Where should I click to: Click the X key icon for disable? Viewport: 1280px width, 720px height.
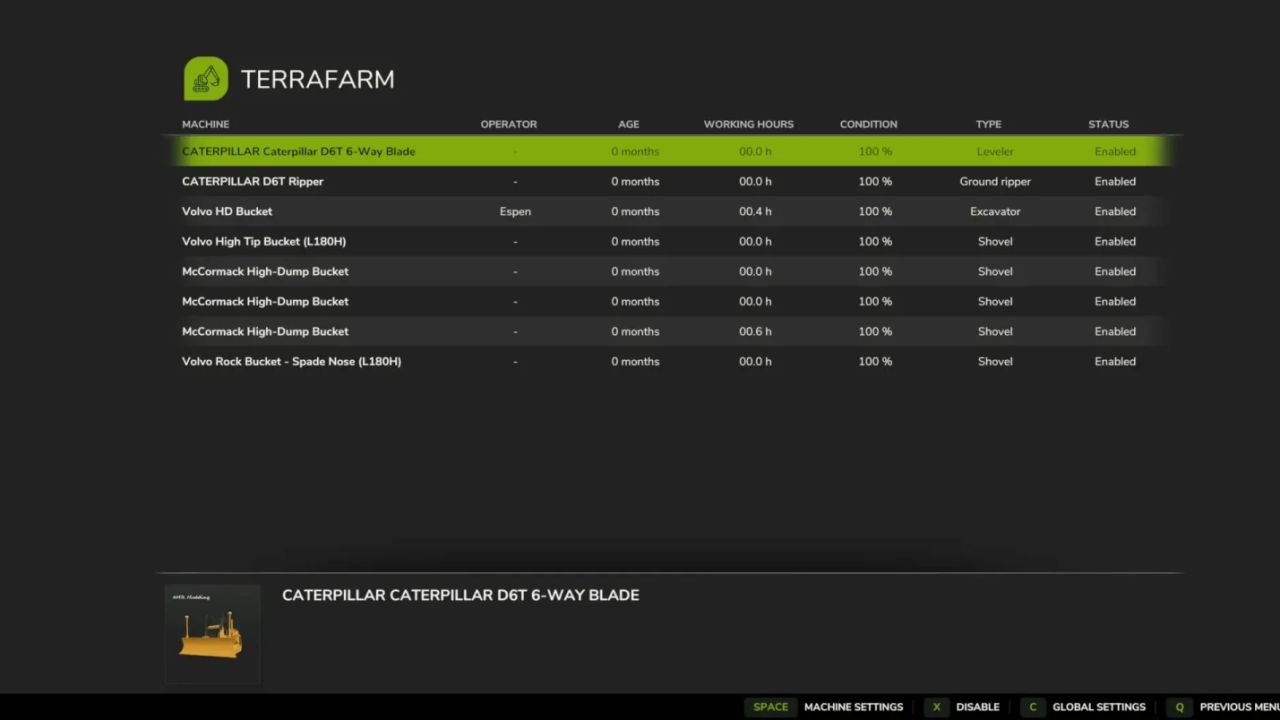click(x=936, y=707)
